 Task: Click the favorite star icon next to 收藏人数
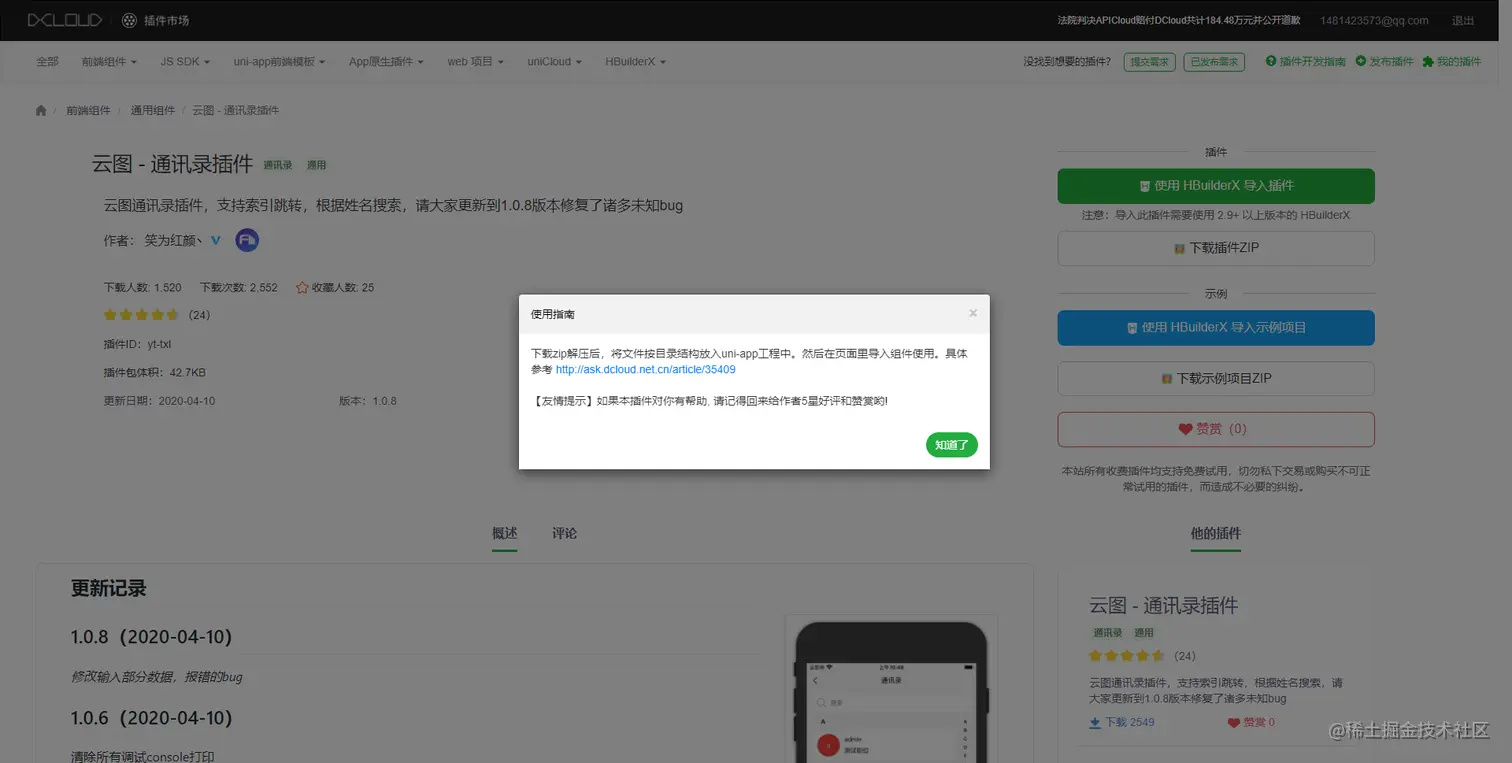click(302, 287)
